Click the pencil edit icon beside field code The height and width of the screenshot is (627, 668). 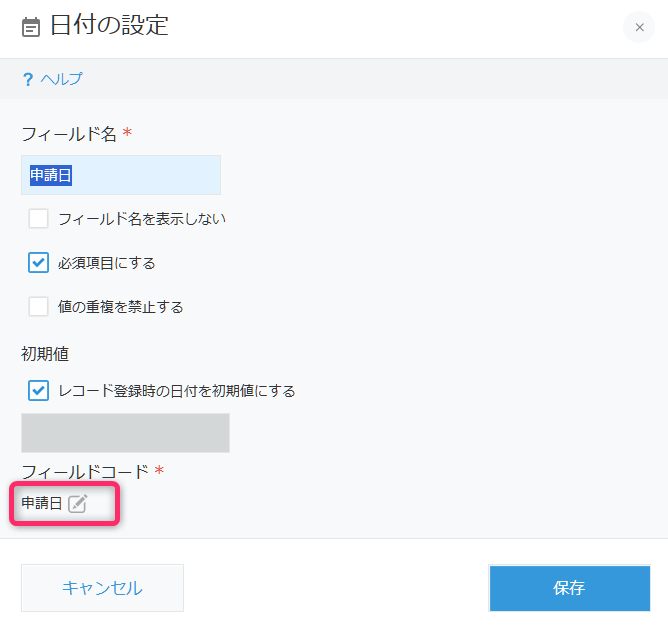click(78, 503)
